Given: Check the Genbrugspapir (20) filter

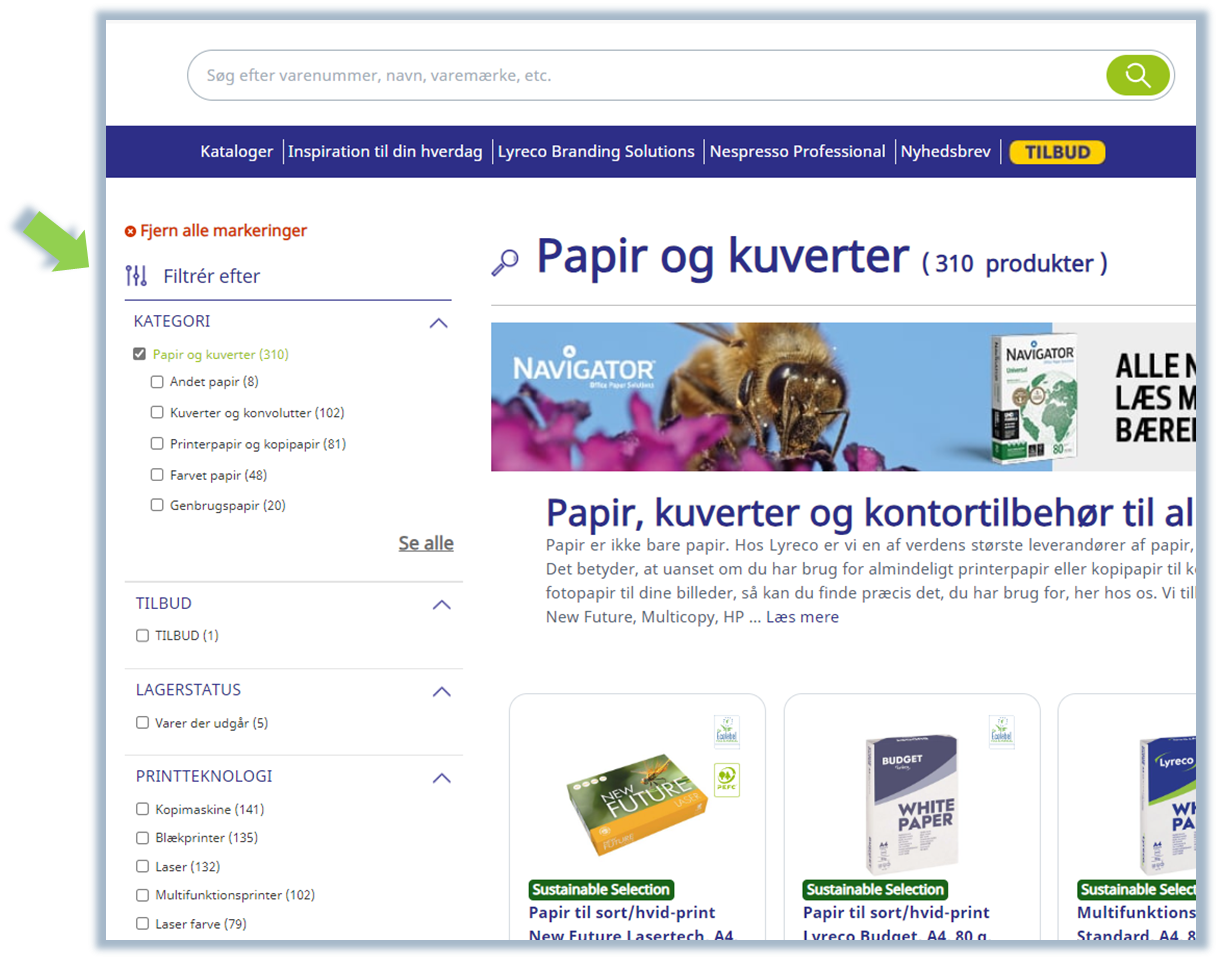Looking at the screenshot, I should [x=157, y=505].
